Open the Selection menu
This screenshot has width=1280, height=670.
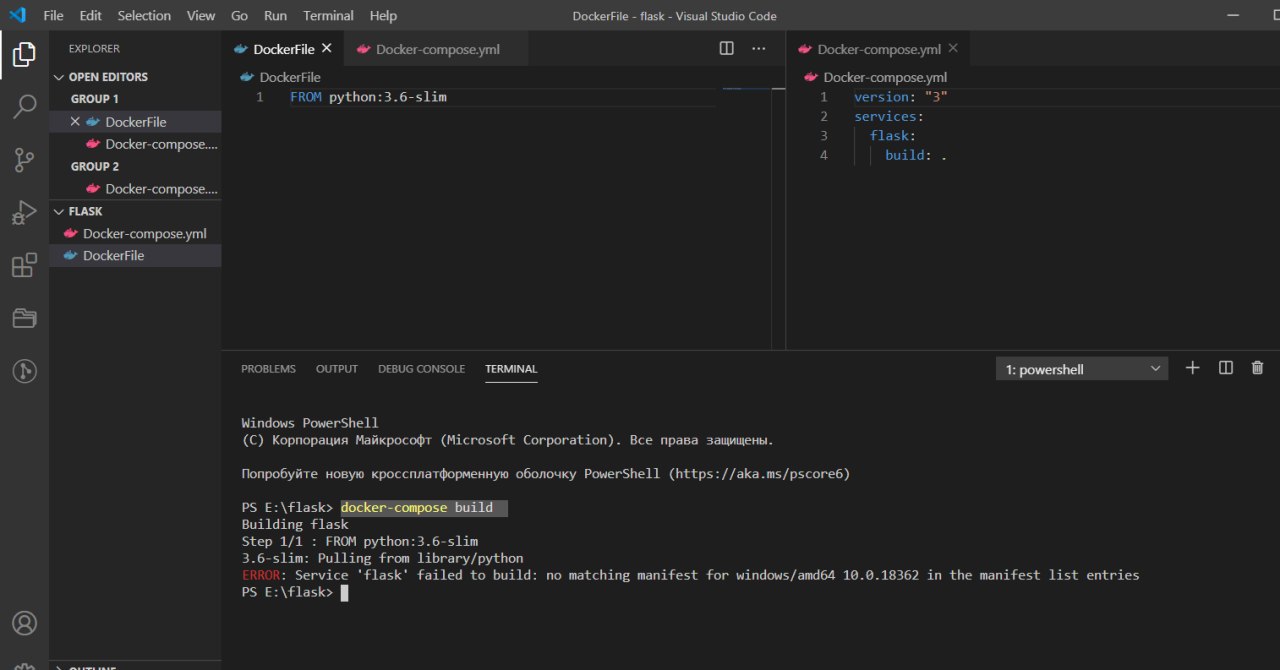point(144,15)
